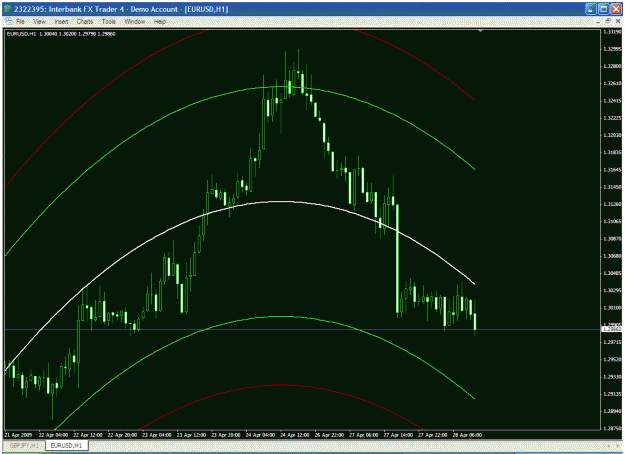Open the View menu
Viewport: 625px width, 454px height.
coord(39,22)
